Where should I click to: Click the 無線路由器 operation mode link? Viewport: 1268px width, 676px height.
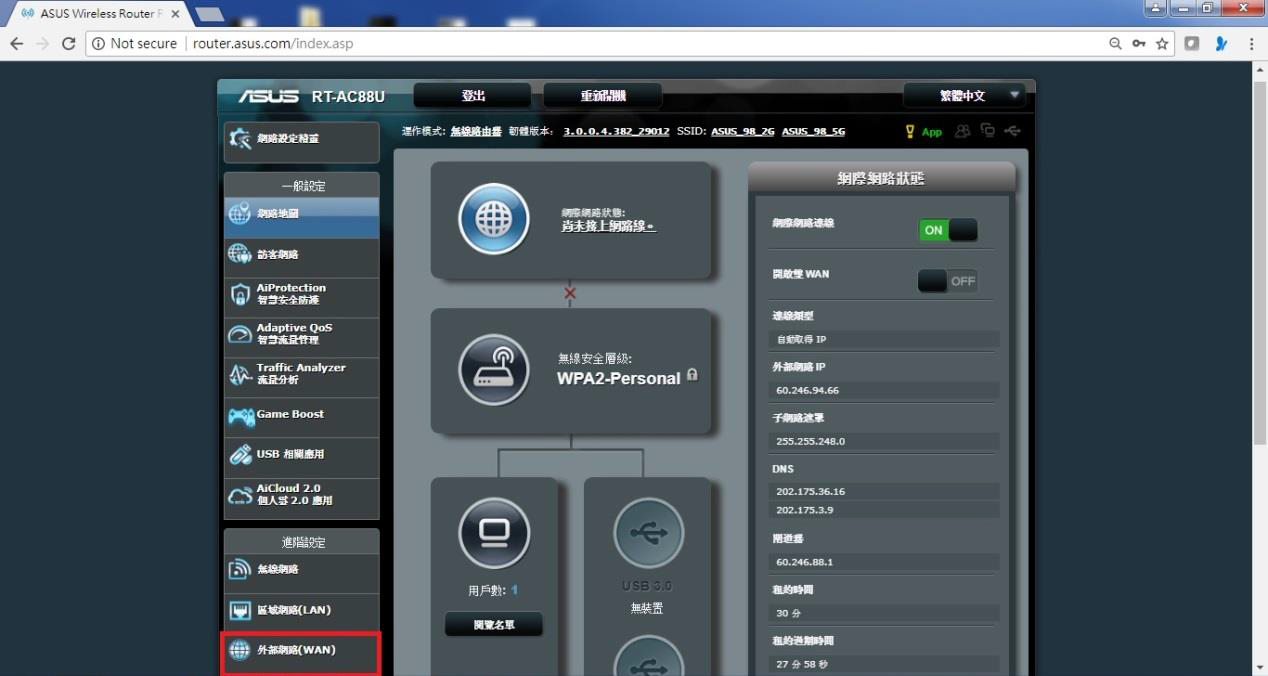[x=476, y=131]
